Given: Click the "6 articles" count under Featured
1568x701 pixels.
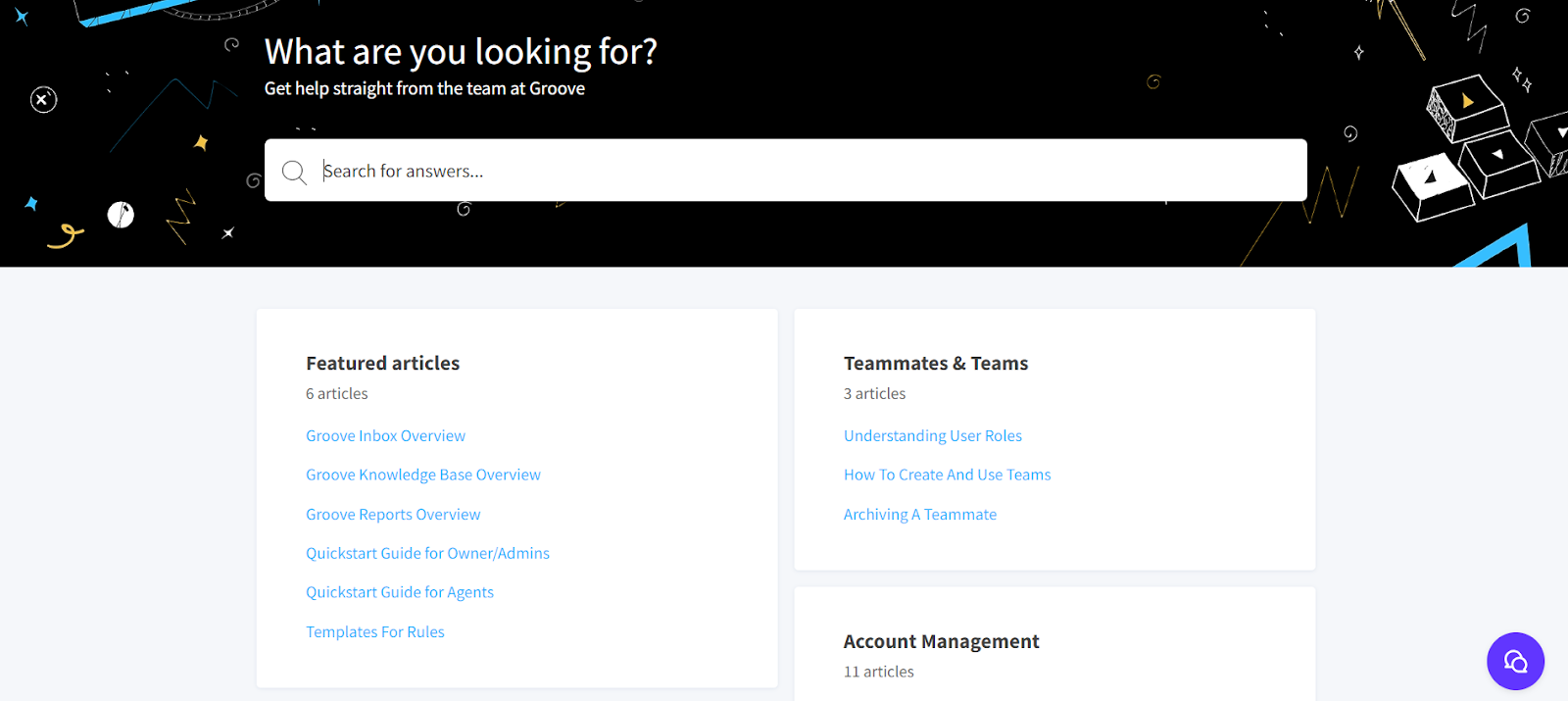Looking at the screenshot, I should (x=336, y=394).
